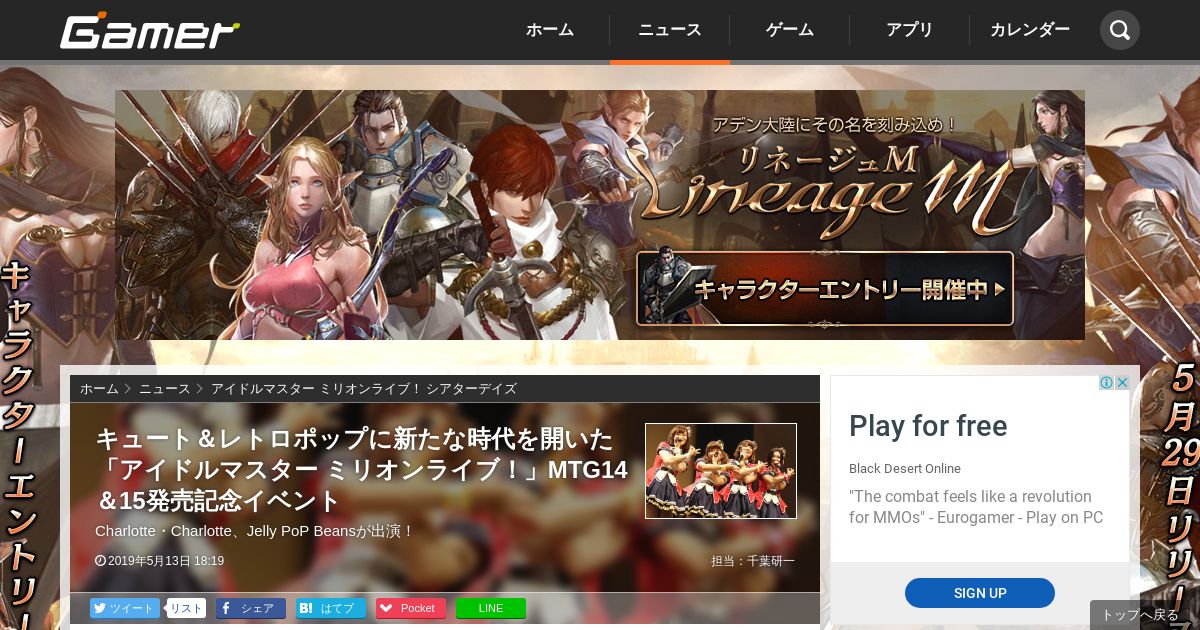Click the トップへ戻る back-to-top button

[x=1142, y=615]
